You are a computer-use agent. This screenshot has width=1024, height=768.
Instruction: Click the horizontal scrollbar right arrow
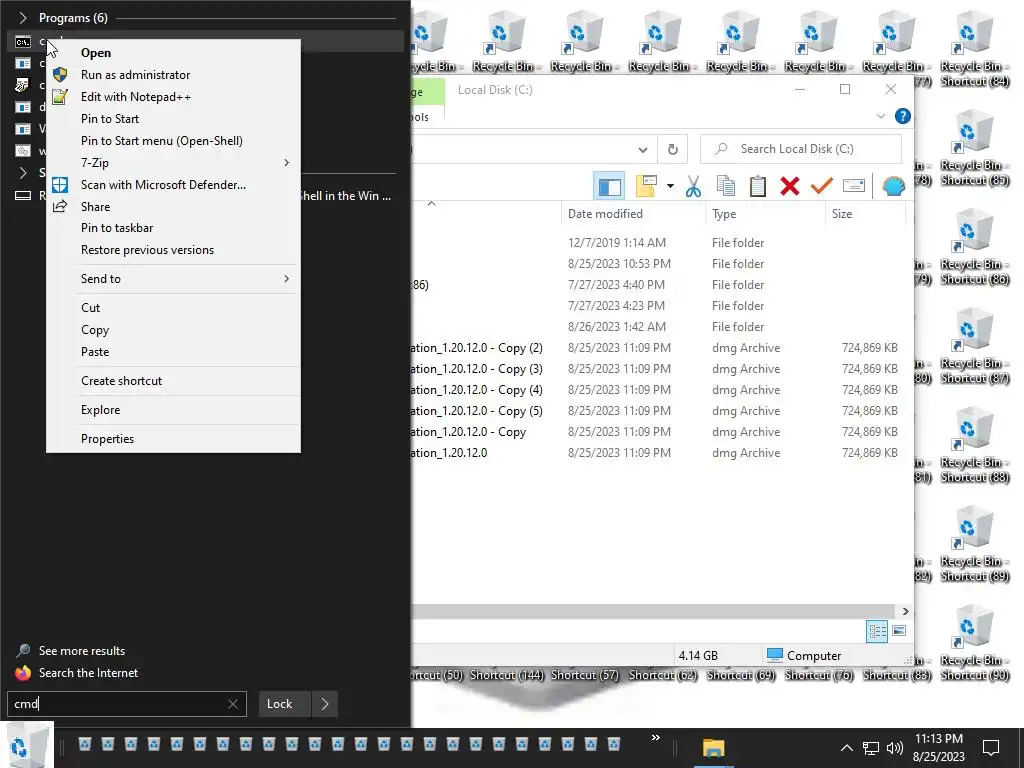(x=906, y=611)
